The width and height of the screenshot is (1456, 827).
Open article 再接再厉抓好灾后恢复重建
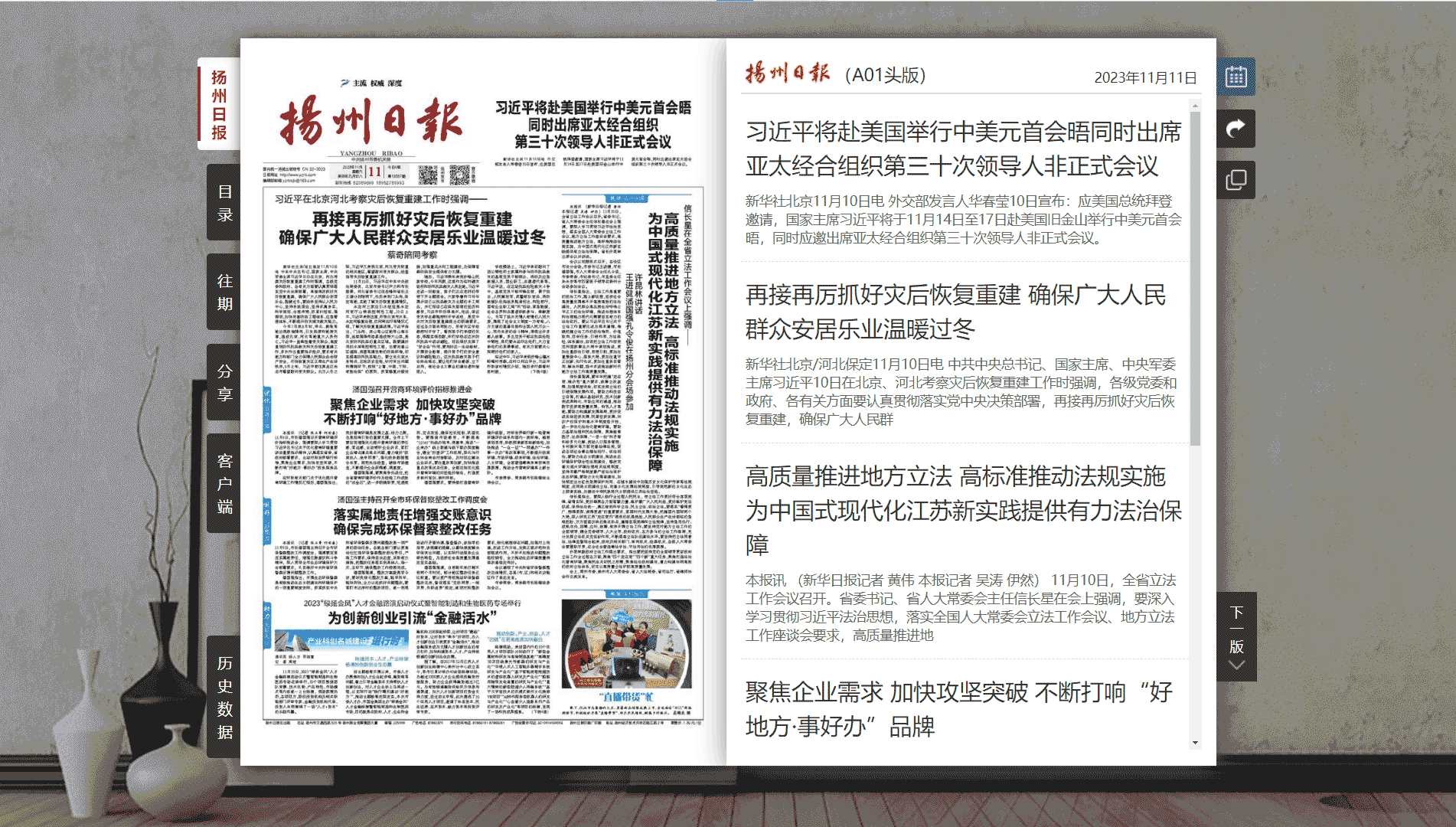(x=955, y=312)
